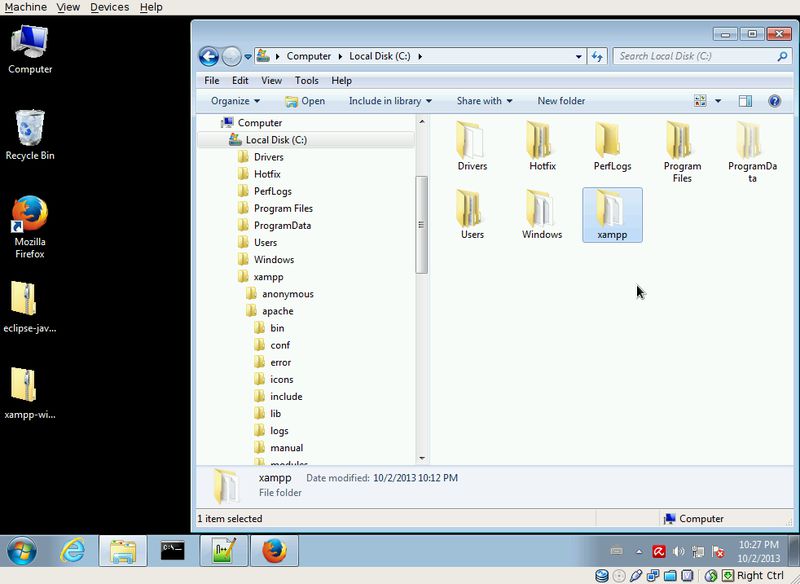Launch Internet Explorer from the taskbar
The image size is (800, 584).
pyautogui.click(x=72, y=550)
